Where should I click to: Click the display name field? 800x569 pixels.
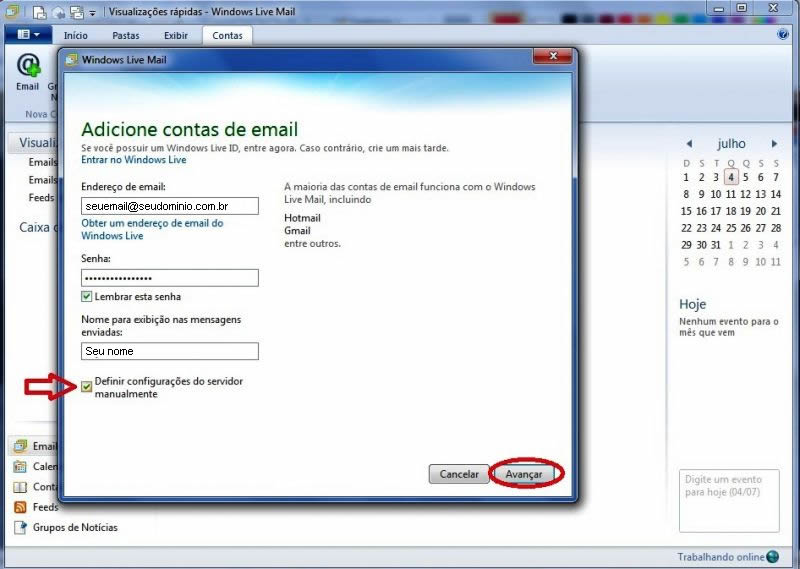point(170,351)
